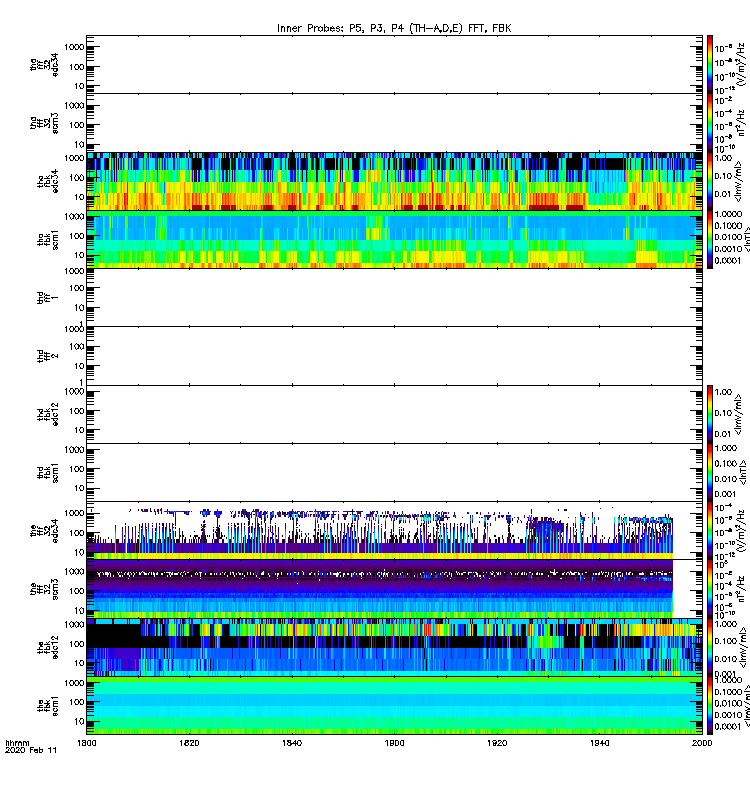Click the tha scm3 nT²/Hz colorbar
The width and height of the screenshot is (750, 800).
[710, 123]
